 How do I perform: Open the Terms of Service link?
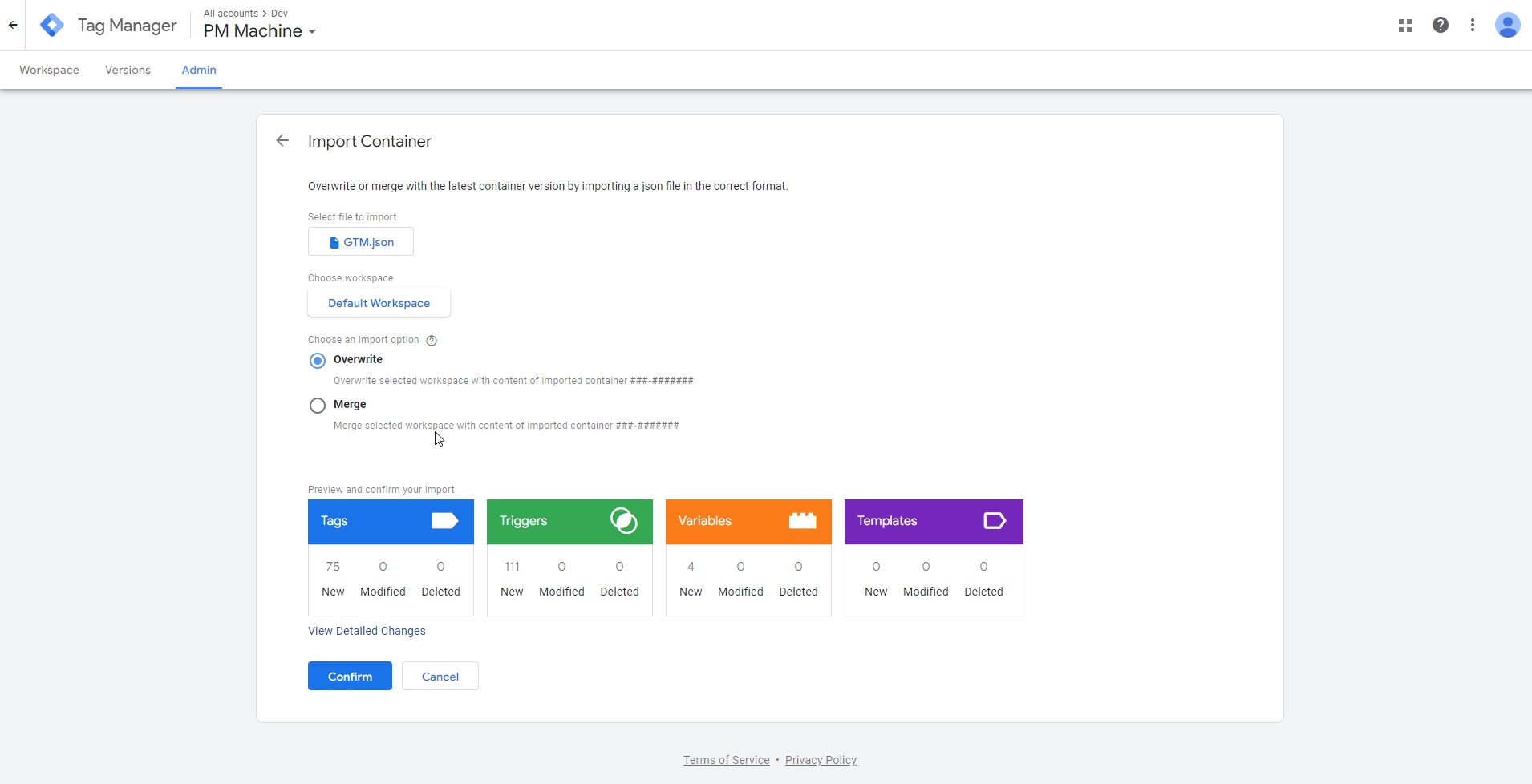(x=727, y=760)
